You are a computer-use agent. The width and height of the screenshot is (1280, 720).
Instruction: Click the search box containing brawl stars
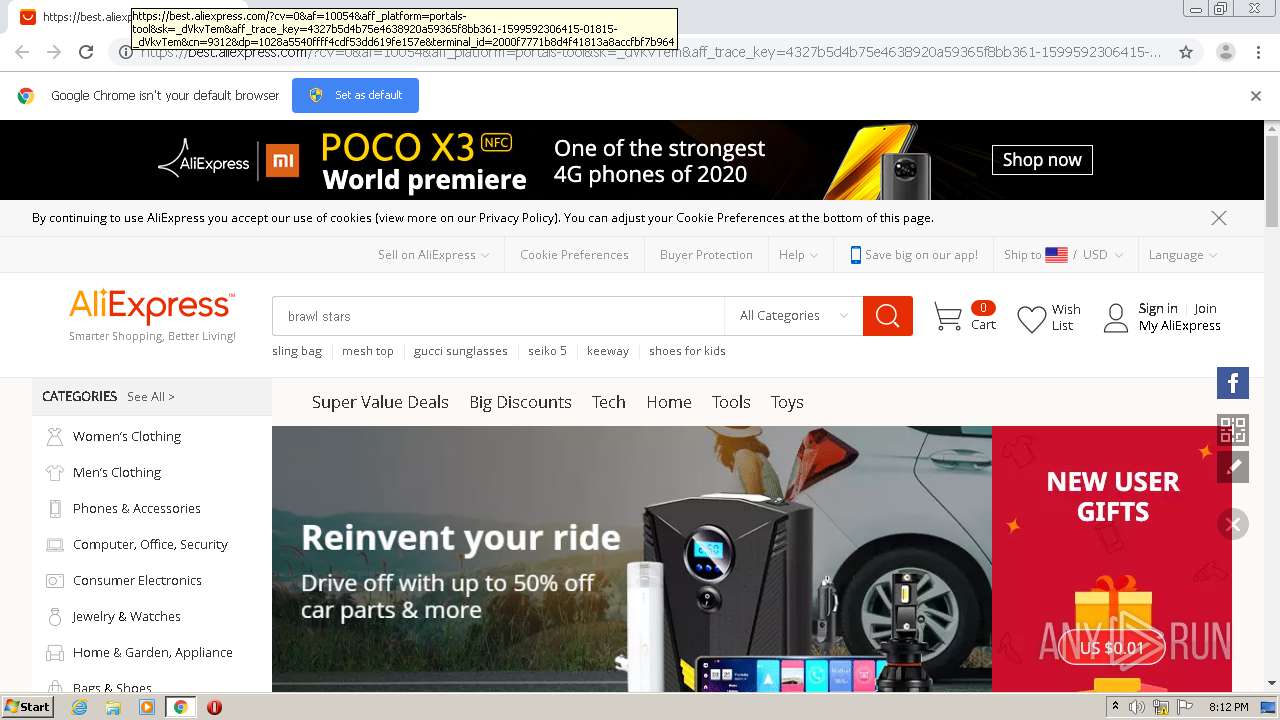[x=498, y=316]
